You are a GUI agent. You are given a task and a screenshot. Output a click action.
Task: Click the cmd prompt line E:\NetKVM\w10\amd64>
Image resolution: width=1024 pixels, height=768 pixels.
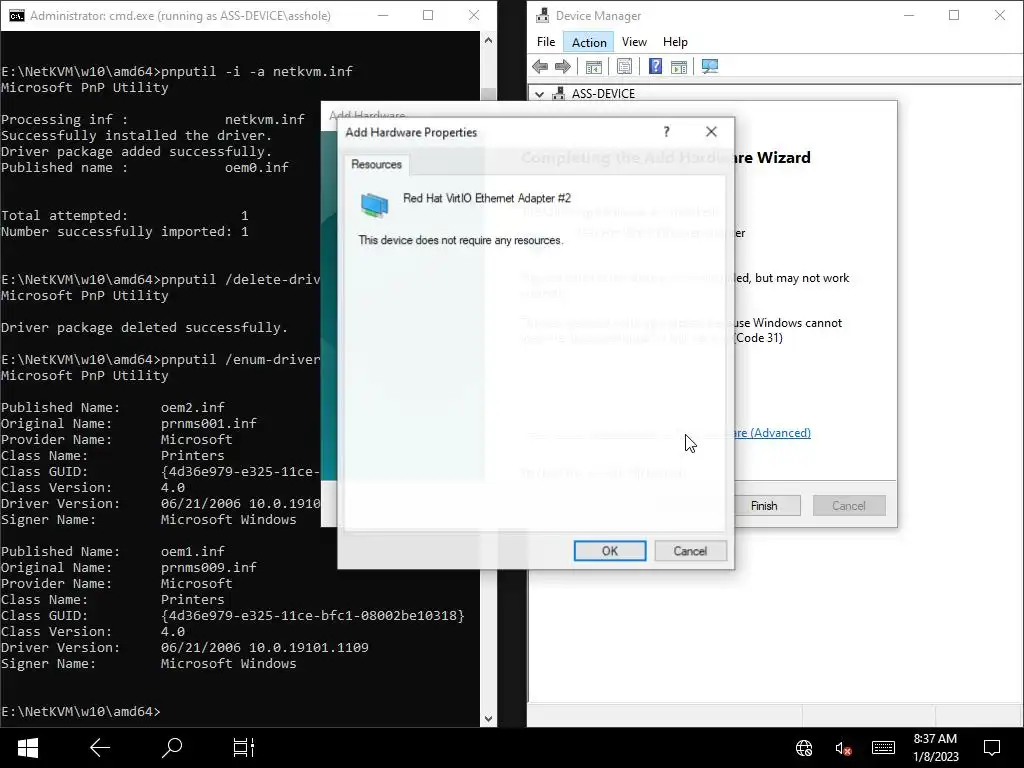coord(80,711)
